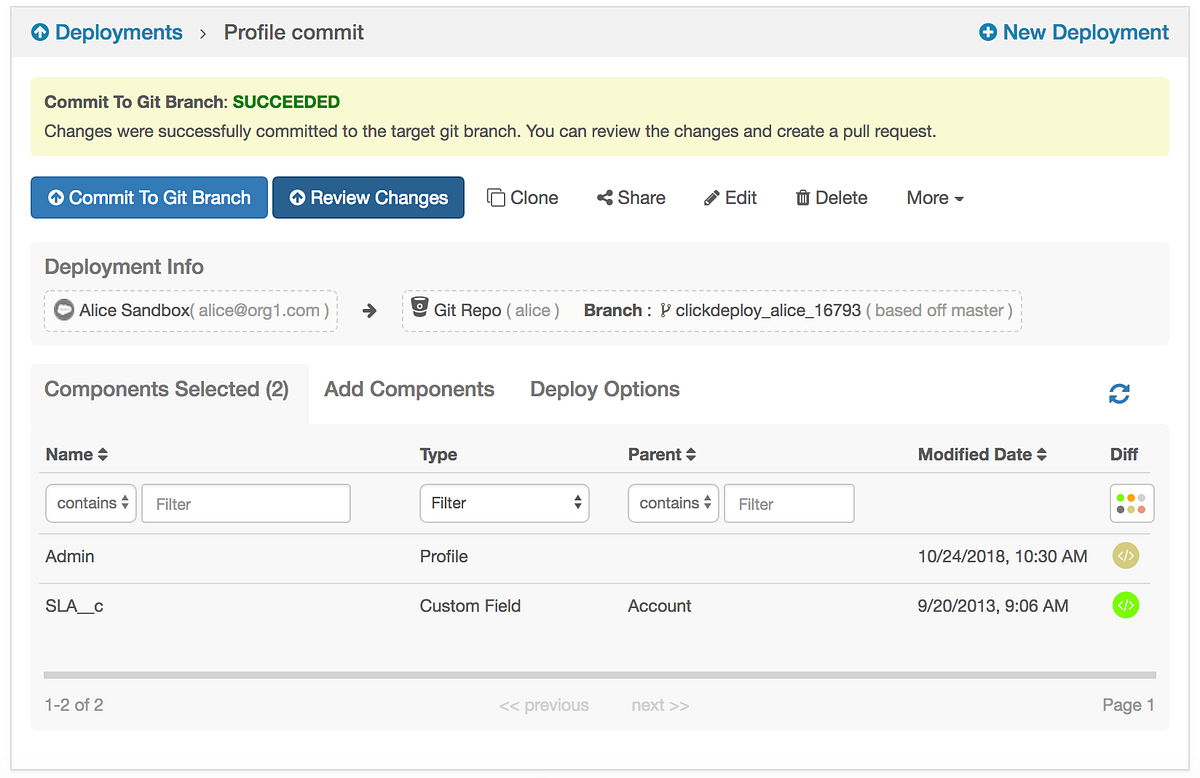Open the Deploy Options tab

pyautogui.click(x=604, y=389)
